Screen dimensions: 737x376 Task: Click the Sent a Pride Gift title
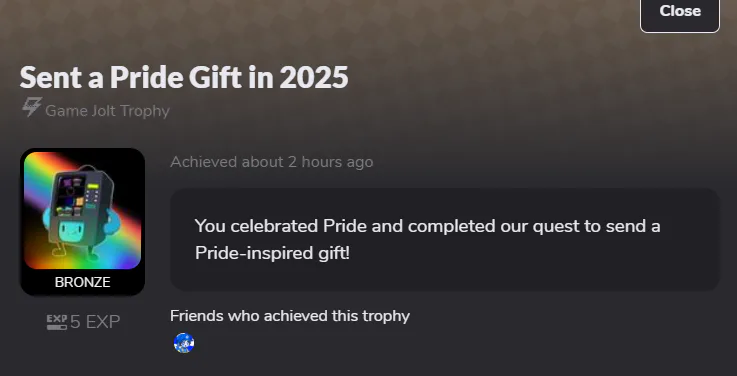click(184, 77)
